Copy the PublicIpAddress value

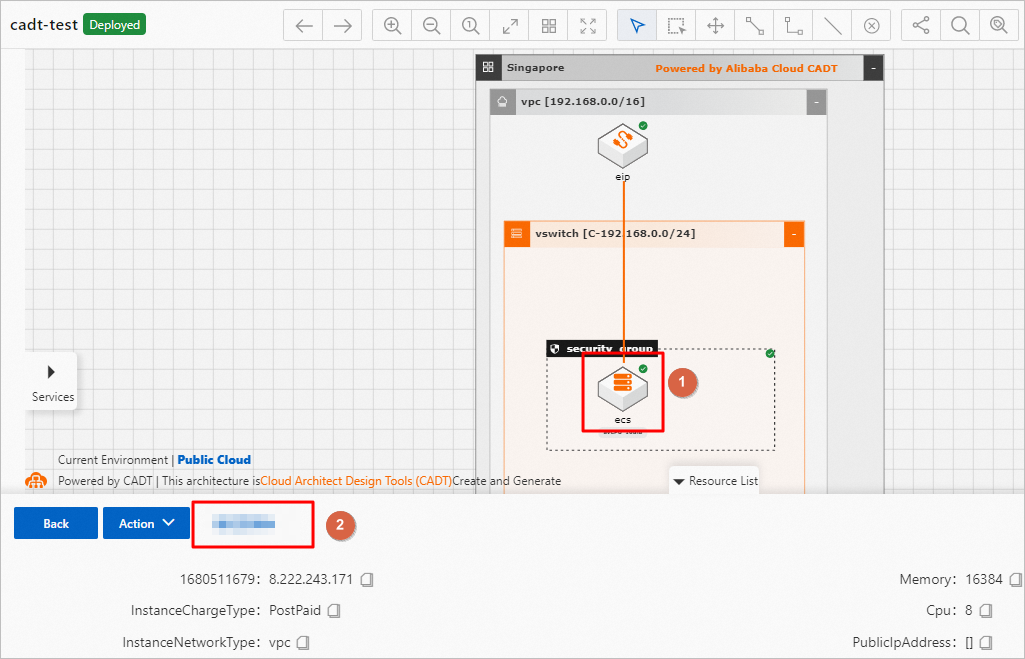point(986,643)
